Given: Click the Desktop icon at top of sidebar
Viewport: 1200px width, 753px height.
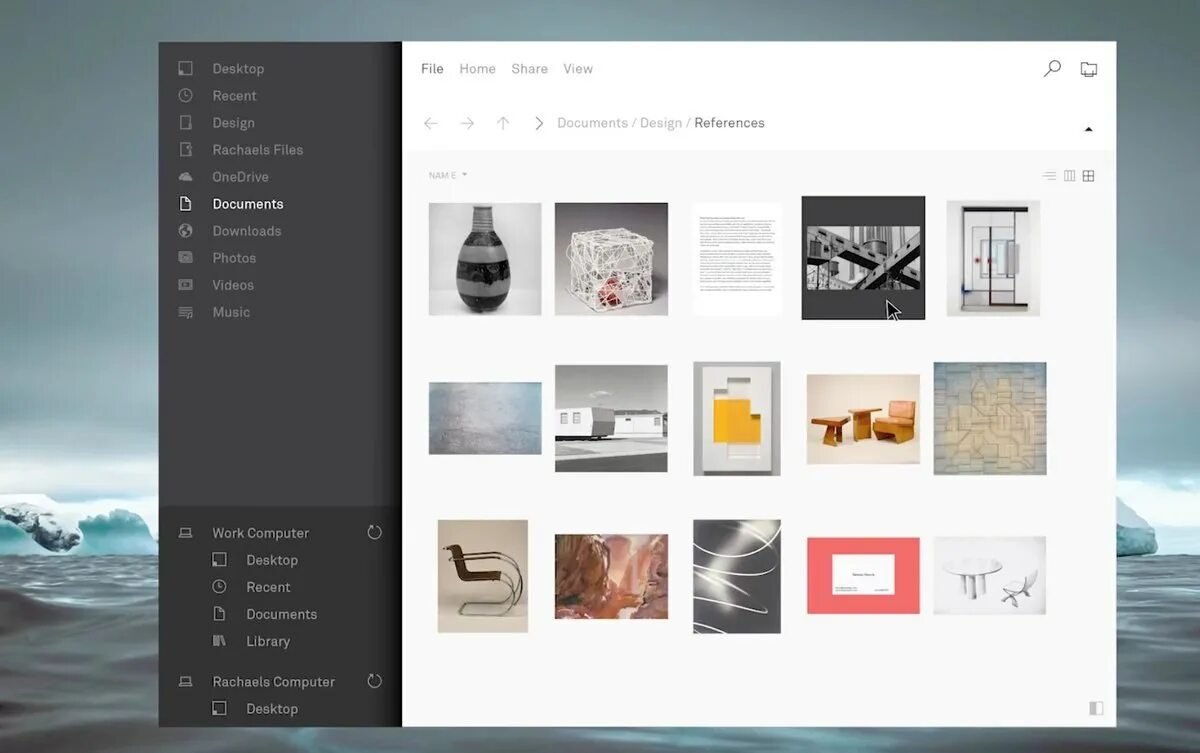Looking at the screenshot, I should click(x=185, y=69).
